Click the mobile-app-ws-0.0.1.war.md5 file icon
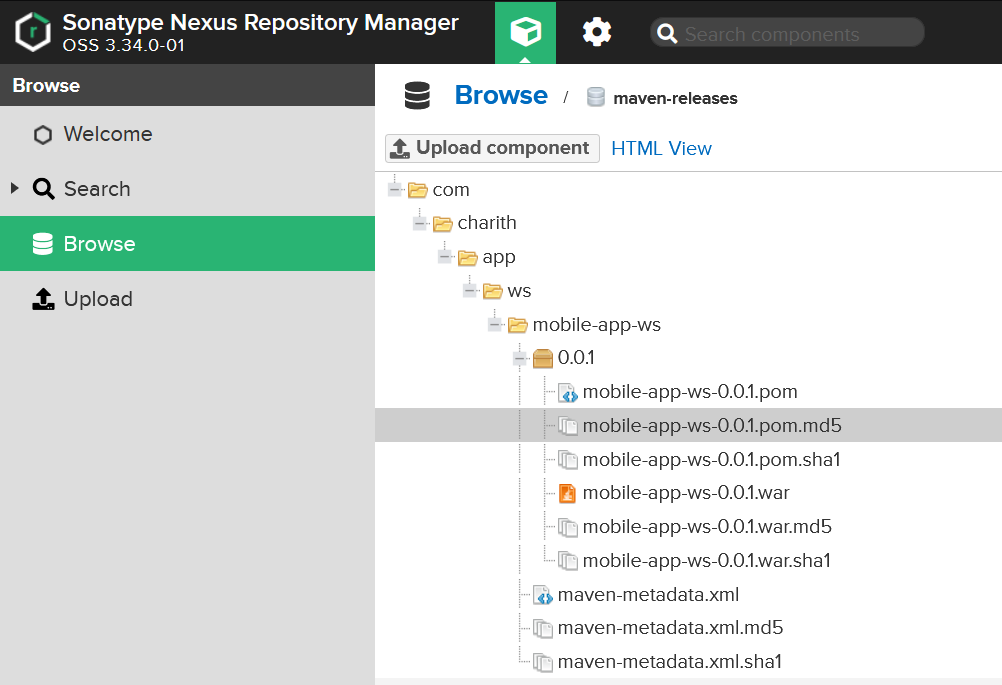 [567, 527]
